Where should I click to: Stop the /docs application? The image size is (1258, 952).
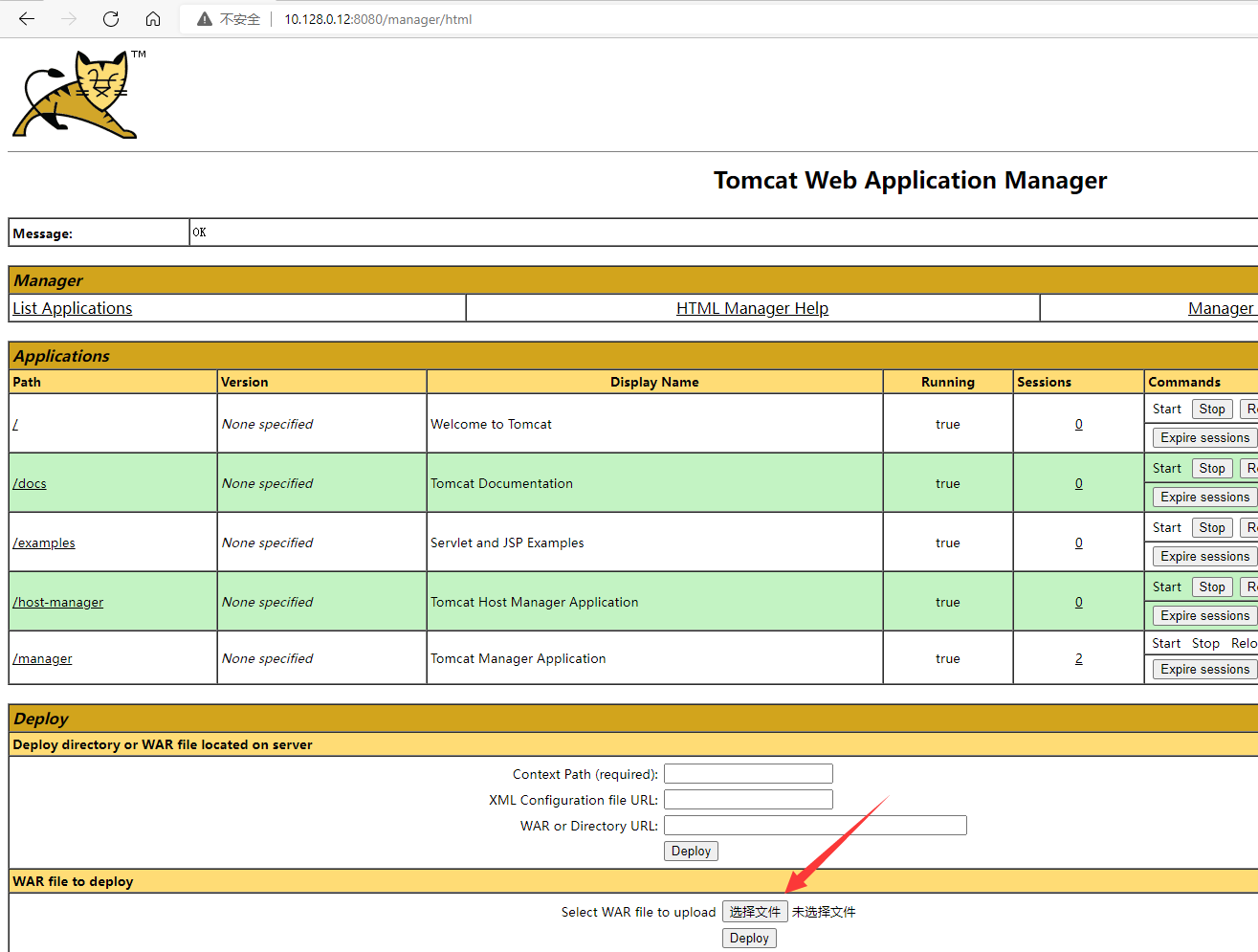pos(1212,468)
